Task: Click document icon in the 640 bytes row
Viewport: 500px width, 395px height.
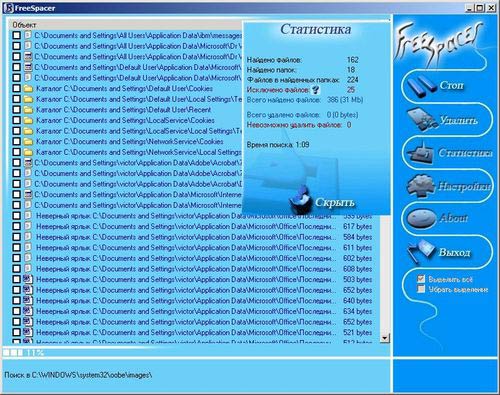Action: pyautogui.click(x=28, y=300)
